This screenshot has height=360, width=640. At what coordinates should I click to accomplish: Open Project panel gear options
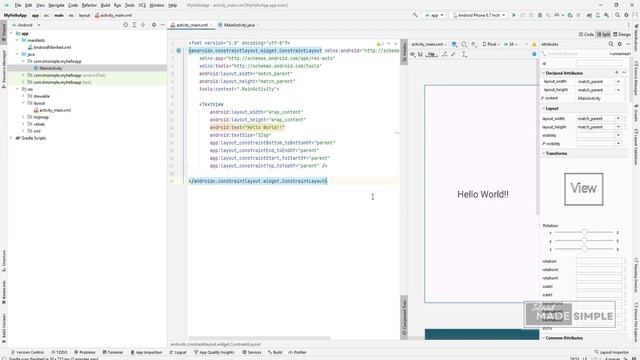point(154,25)
